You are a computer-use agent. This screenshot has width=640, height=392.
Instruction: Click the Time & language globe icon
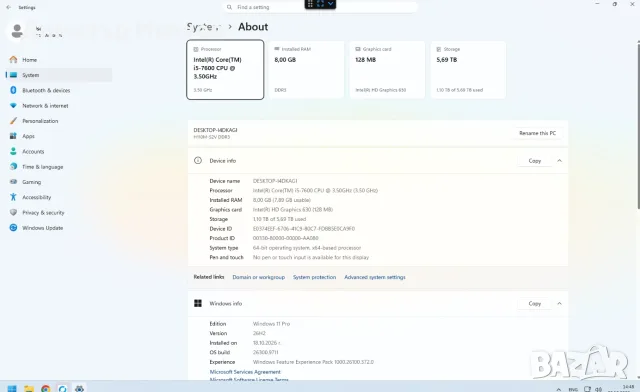tap(13, 167)
